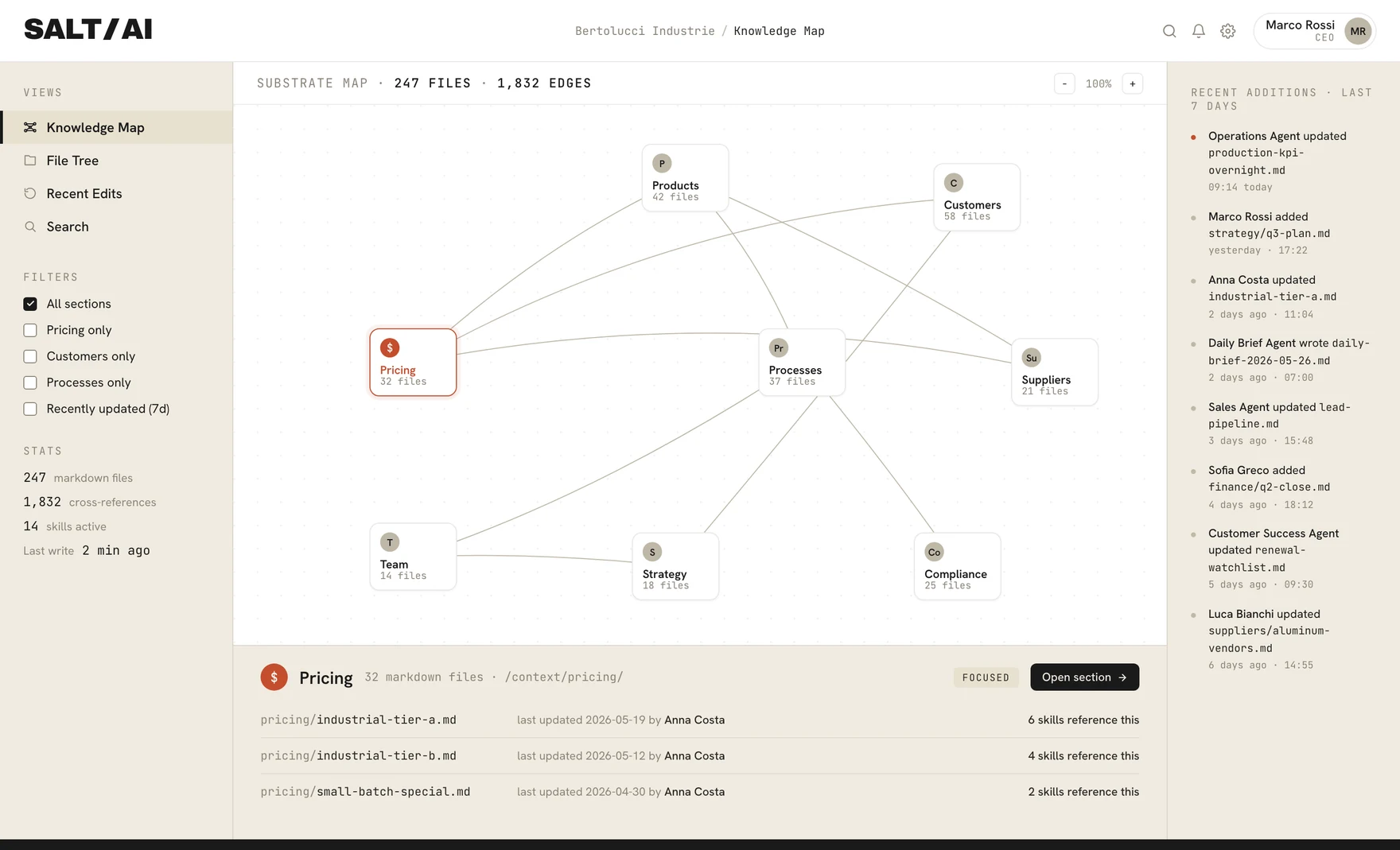Open pricing/industrial-tier-b.md file row
This screenshot has width=1400, height=850.
point(700,755)
